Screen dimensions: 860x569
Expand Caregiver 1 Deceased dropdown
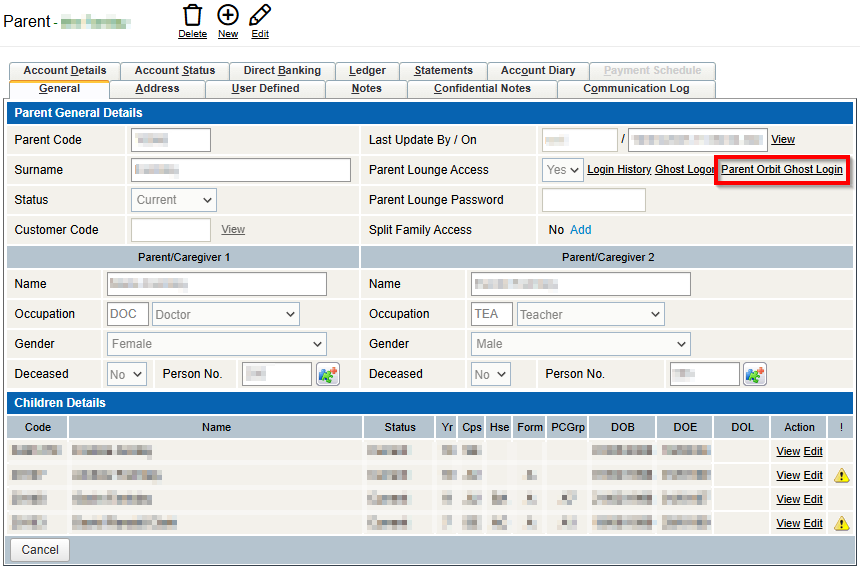click(x=127, y=374)
